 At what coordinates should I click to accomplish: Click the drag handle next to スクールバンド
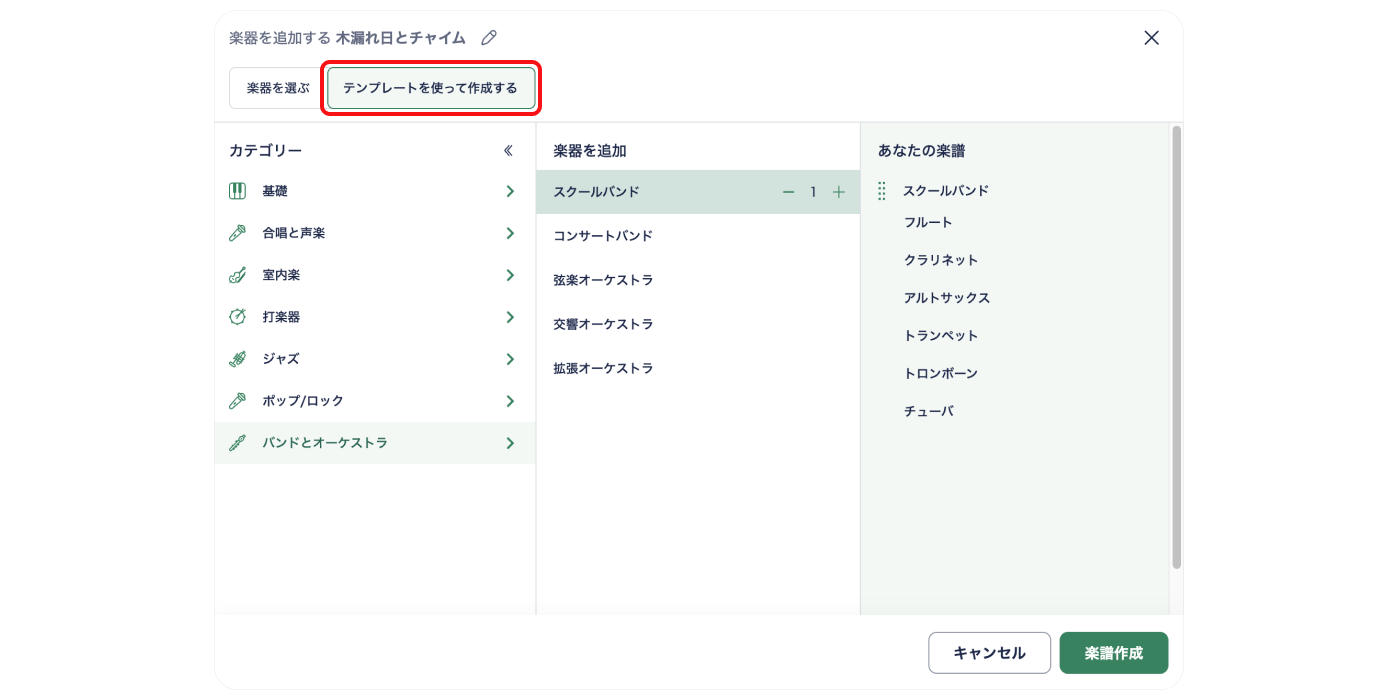click(x=880, y=190)
